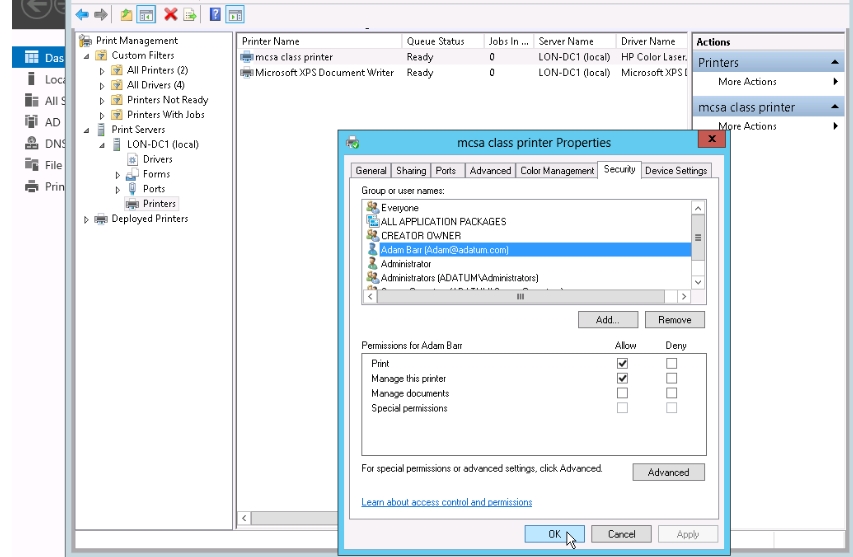This screenshot has width=853, height=557.
Task: Click user list horizontal scrollbar right arrow
Action: click(x=684, y=296)
